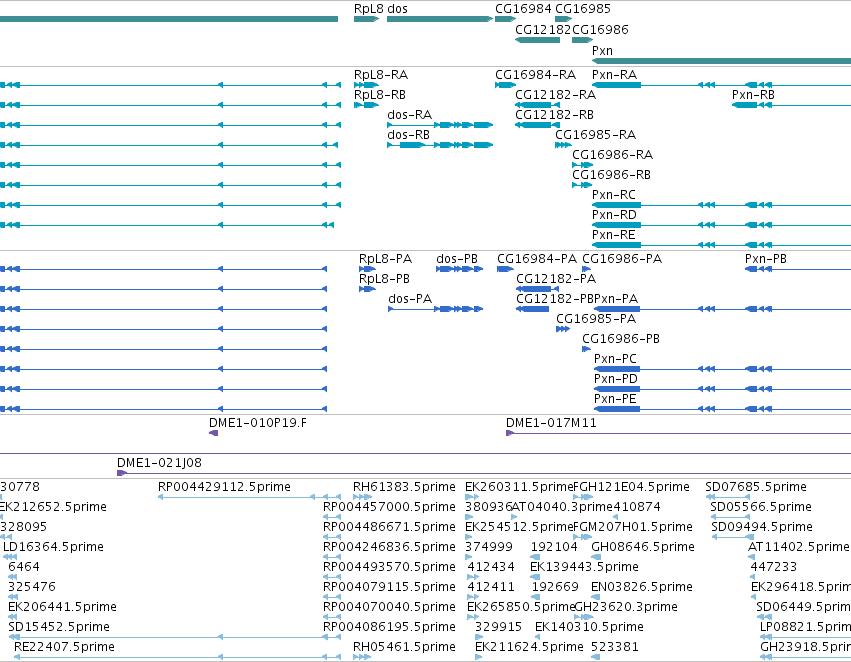Screen dimensions: 851x662
Task: Click EST EK206441.5prime
Action: [x=62, y=607]
